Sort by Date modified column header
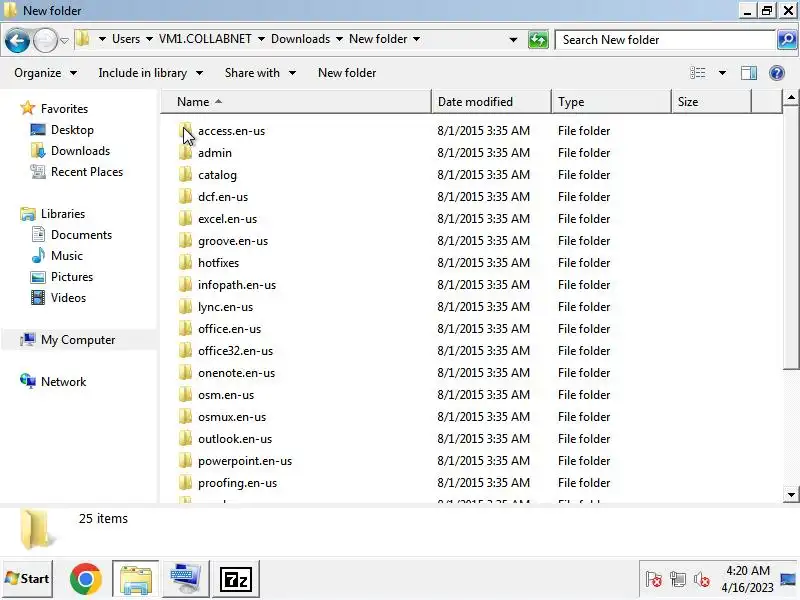 491,102
